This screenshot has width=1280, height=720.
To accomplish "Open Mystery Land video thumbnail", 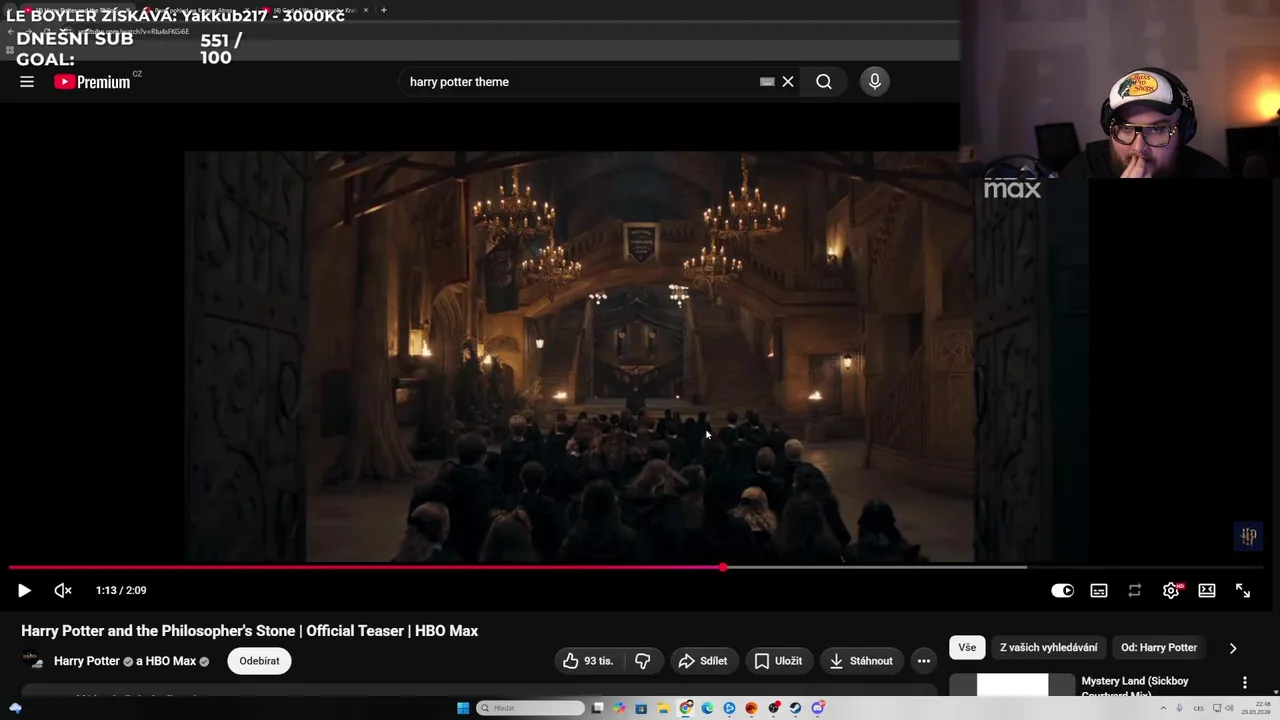I will (1012, 685).
